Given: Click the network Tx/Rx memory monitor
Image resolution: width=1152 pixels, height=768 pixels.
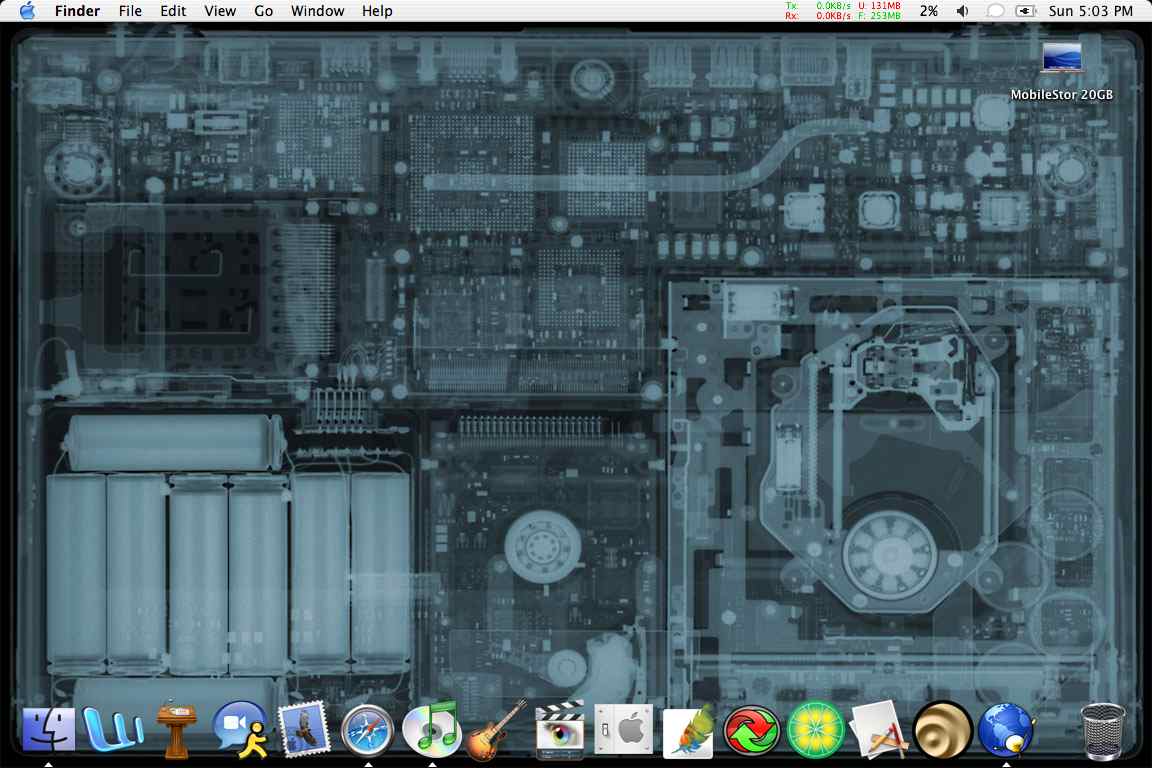Looking at the screenshot, I should click(842, 11).
